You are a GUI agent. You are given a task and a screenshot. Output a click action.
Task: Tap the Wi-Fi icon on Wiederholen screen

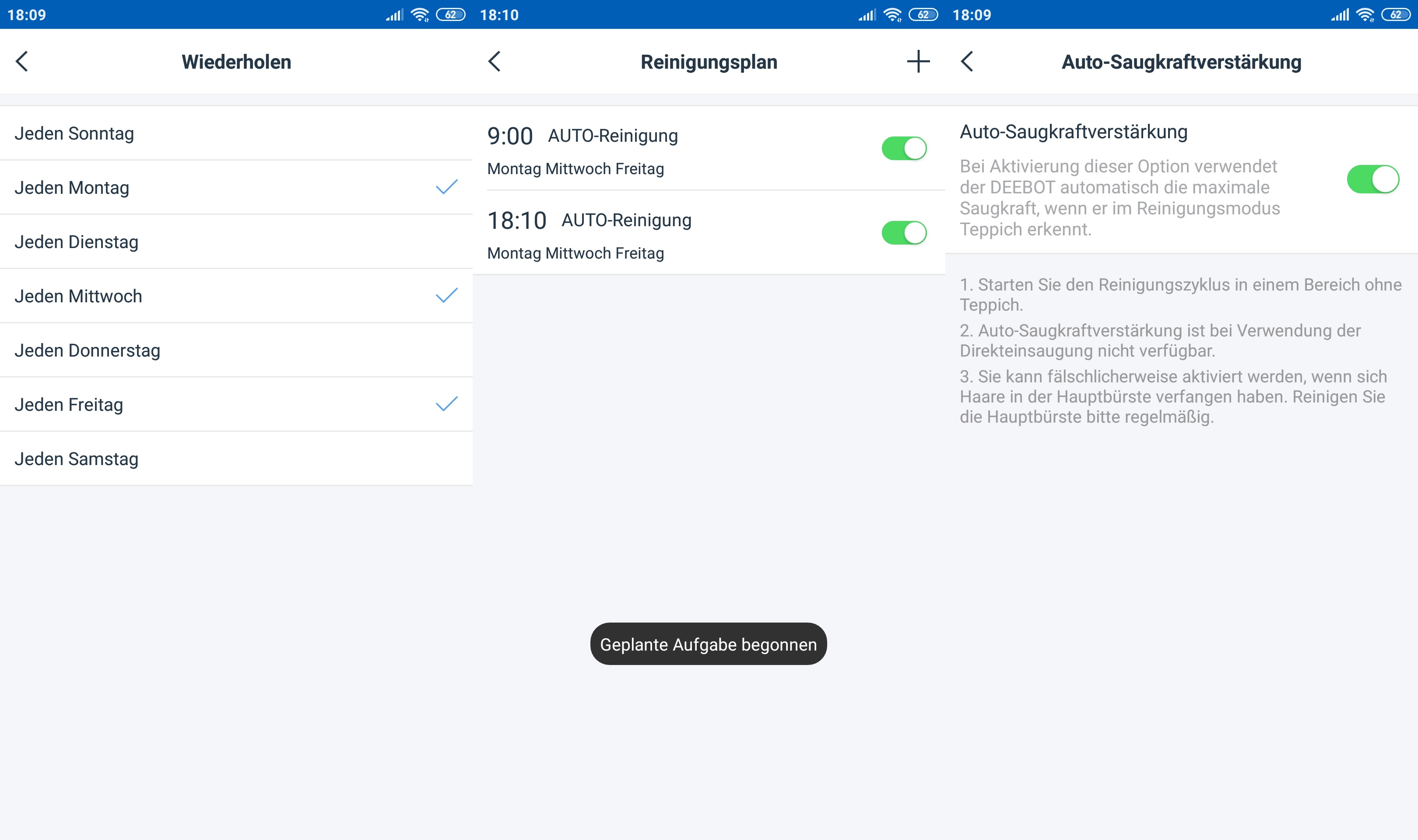point(419,15)
